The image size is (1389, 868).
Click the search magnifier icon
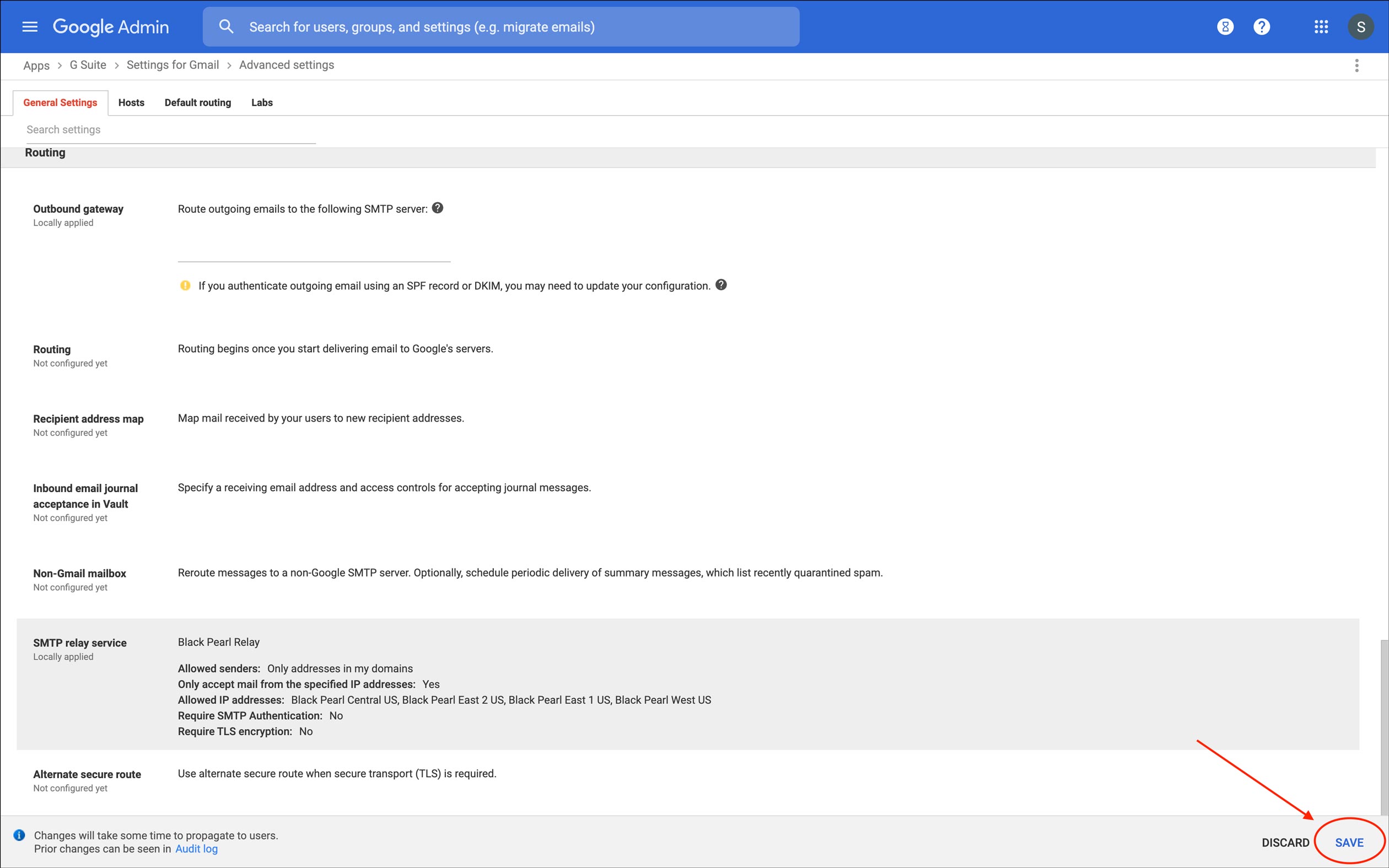(x=226, y=27)
